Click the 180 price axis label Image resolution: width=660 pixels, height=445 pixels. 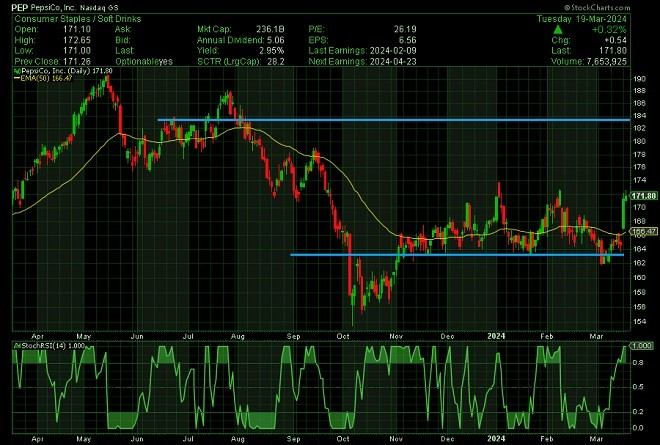[x=639, y=141]
